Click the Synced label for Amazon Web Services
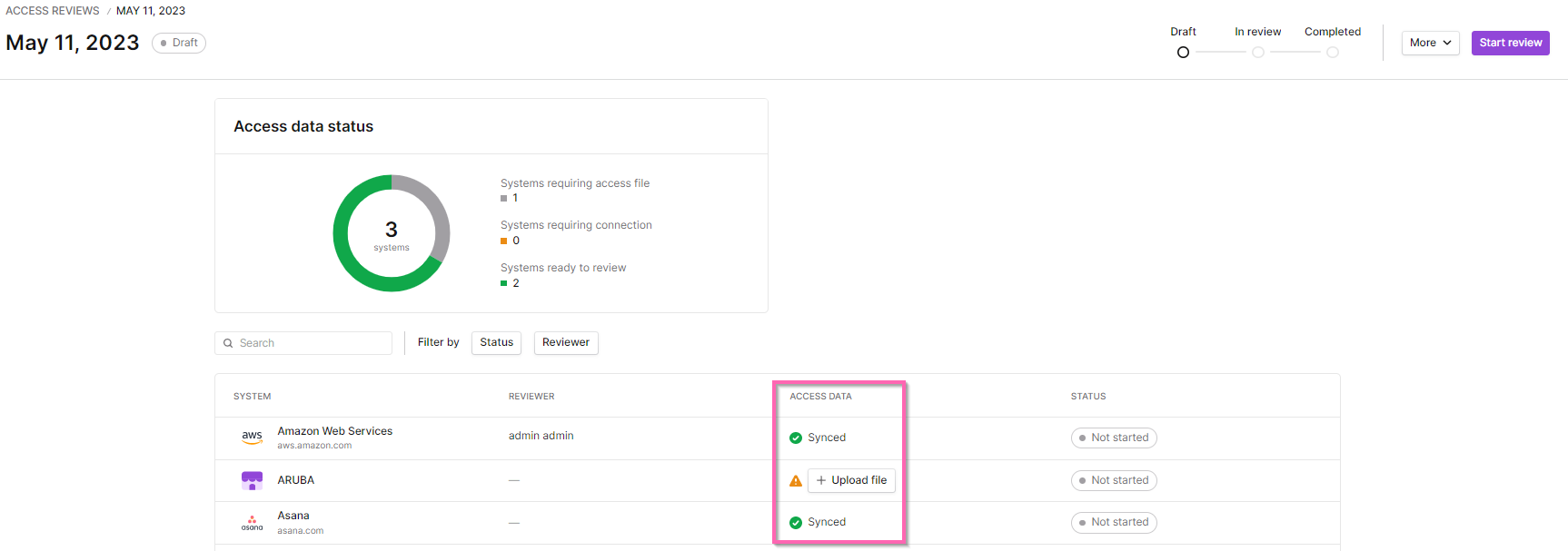1568x551 pixels. tap(827, 438)
